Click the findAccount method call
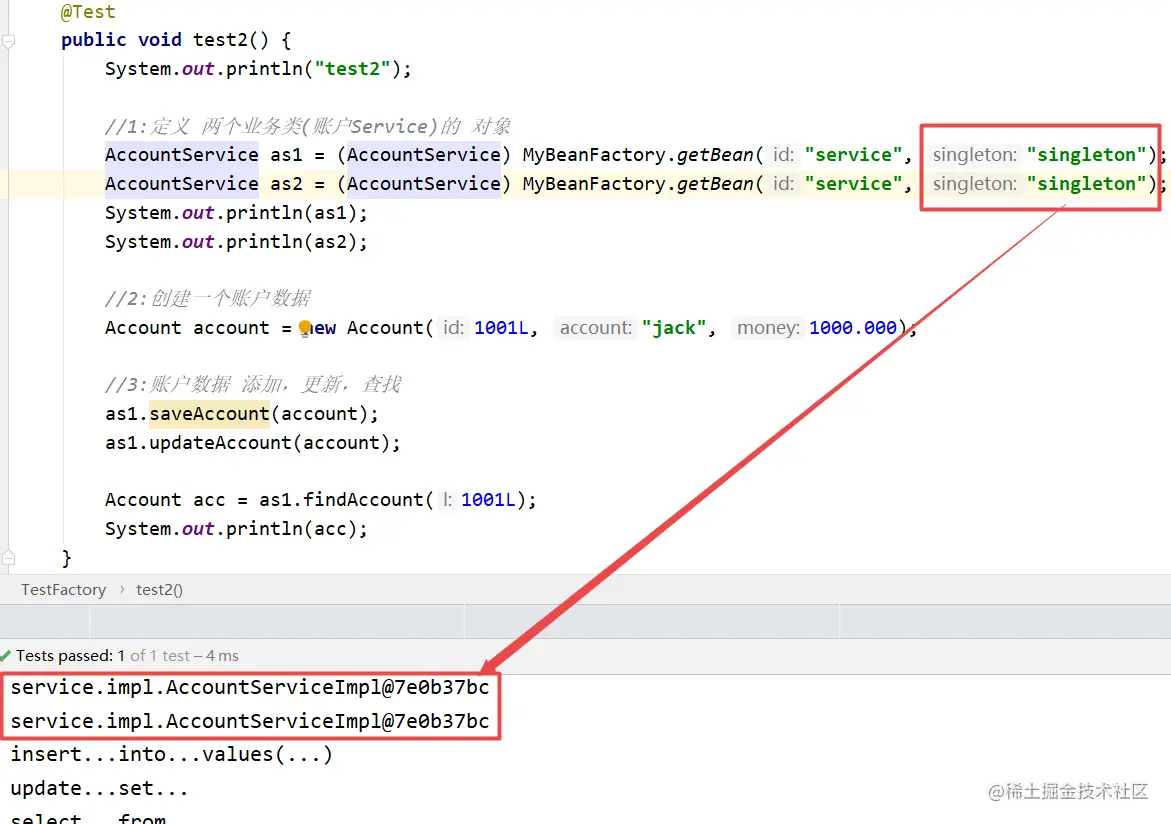This screenshot has width=1171, height=824. click(363, 500)
